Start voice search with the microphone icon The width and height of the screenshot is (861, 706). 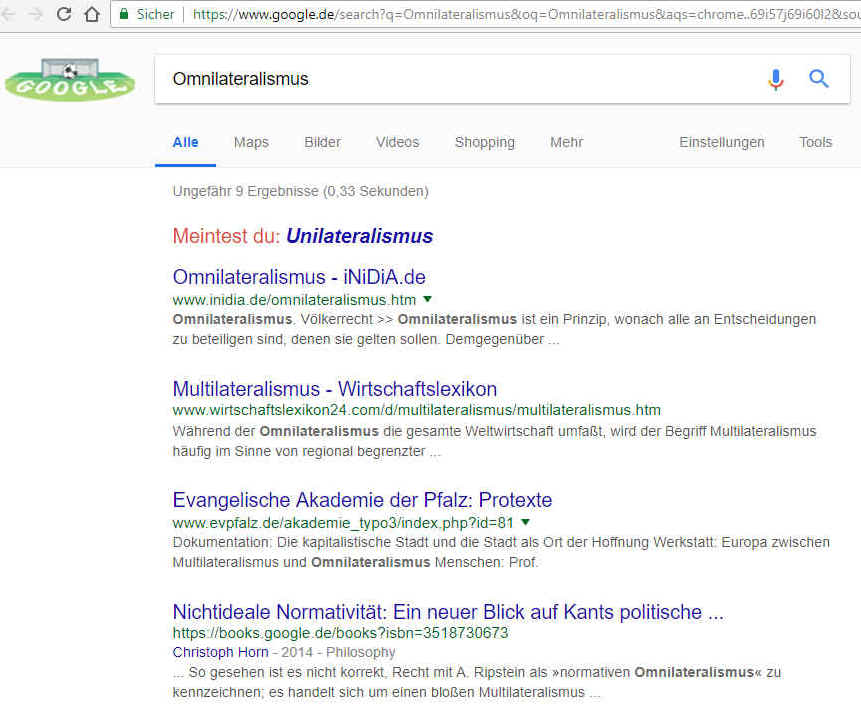[776, 80]
